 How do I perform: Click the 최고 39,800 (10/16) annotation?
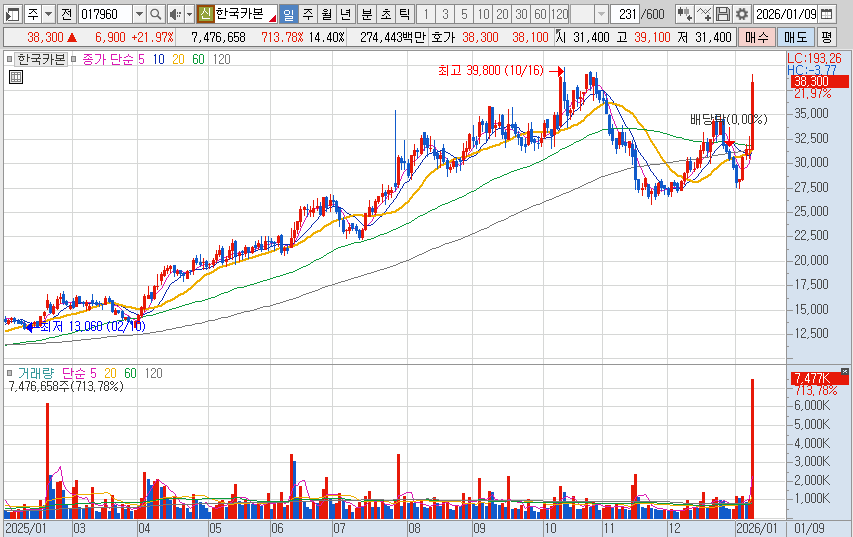(x=491, y=70)
